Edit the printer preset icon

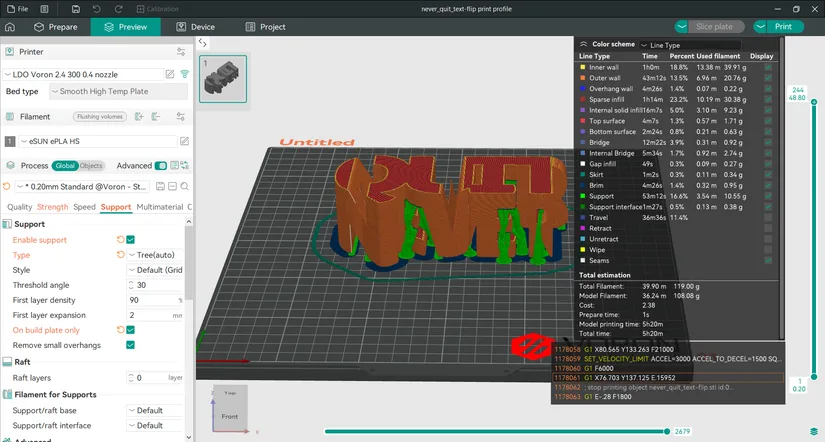pyautogui.click(x=170, y=74)
